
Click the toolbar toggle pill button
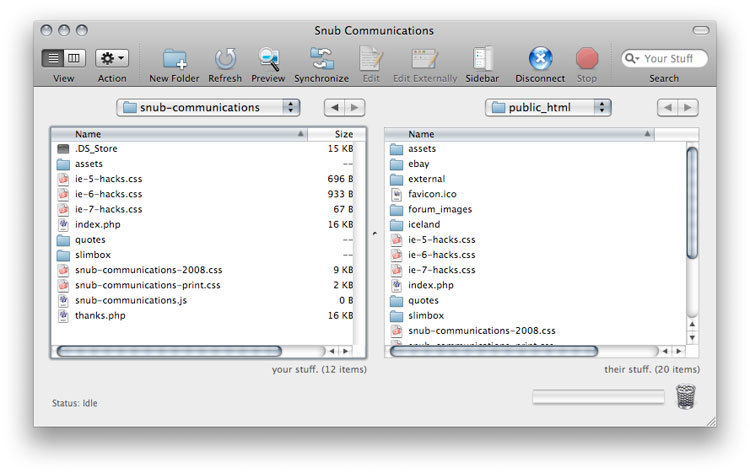[701, 31]
